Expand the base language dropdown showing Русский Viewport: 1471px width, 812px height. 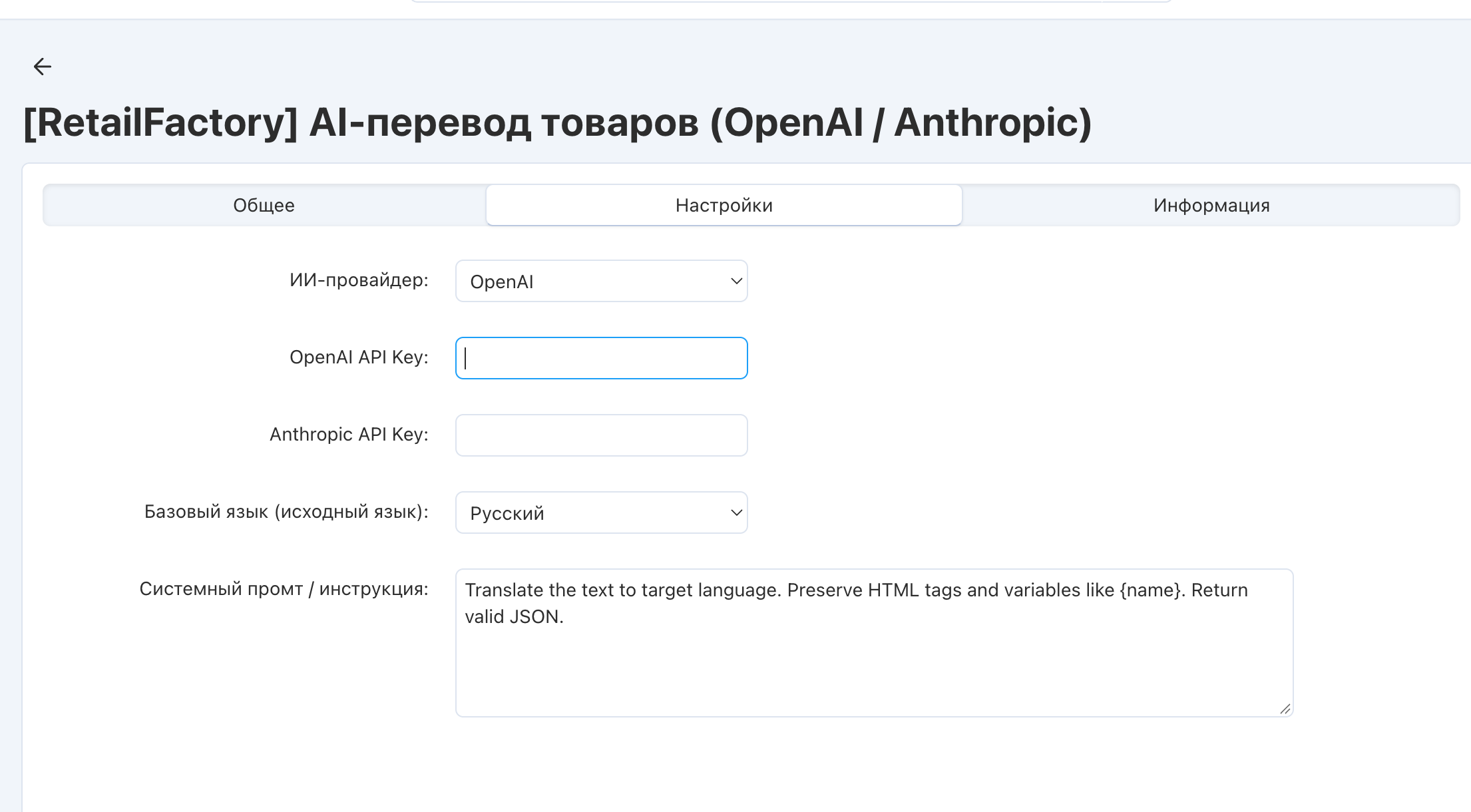(602, 512)
